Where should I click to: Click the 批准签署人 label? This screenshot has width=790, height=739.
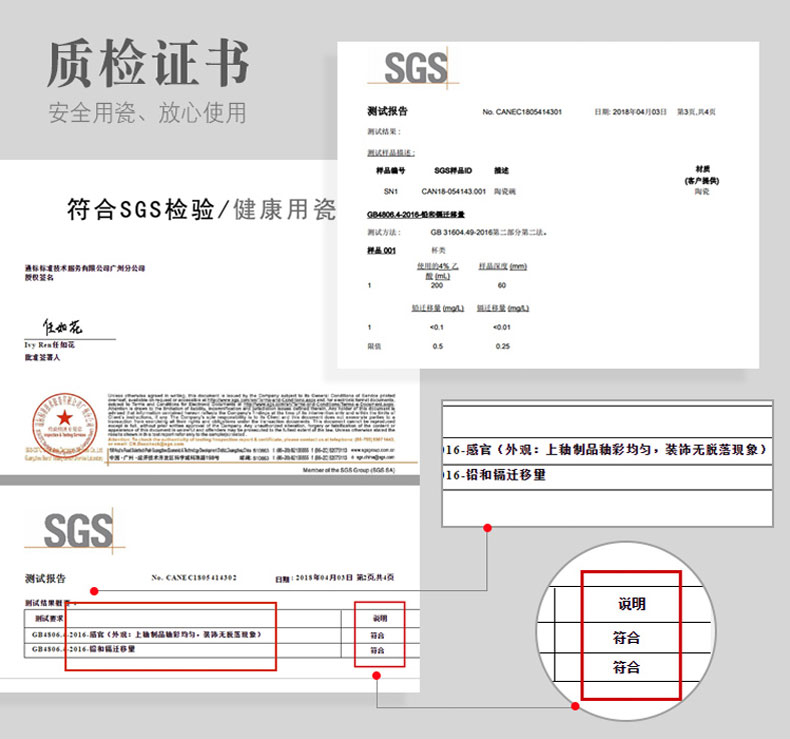point(42,357)
